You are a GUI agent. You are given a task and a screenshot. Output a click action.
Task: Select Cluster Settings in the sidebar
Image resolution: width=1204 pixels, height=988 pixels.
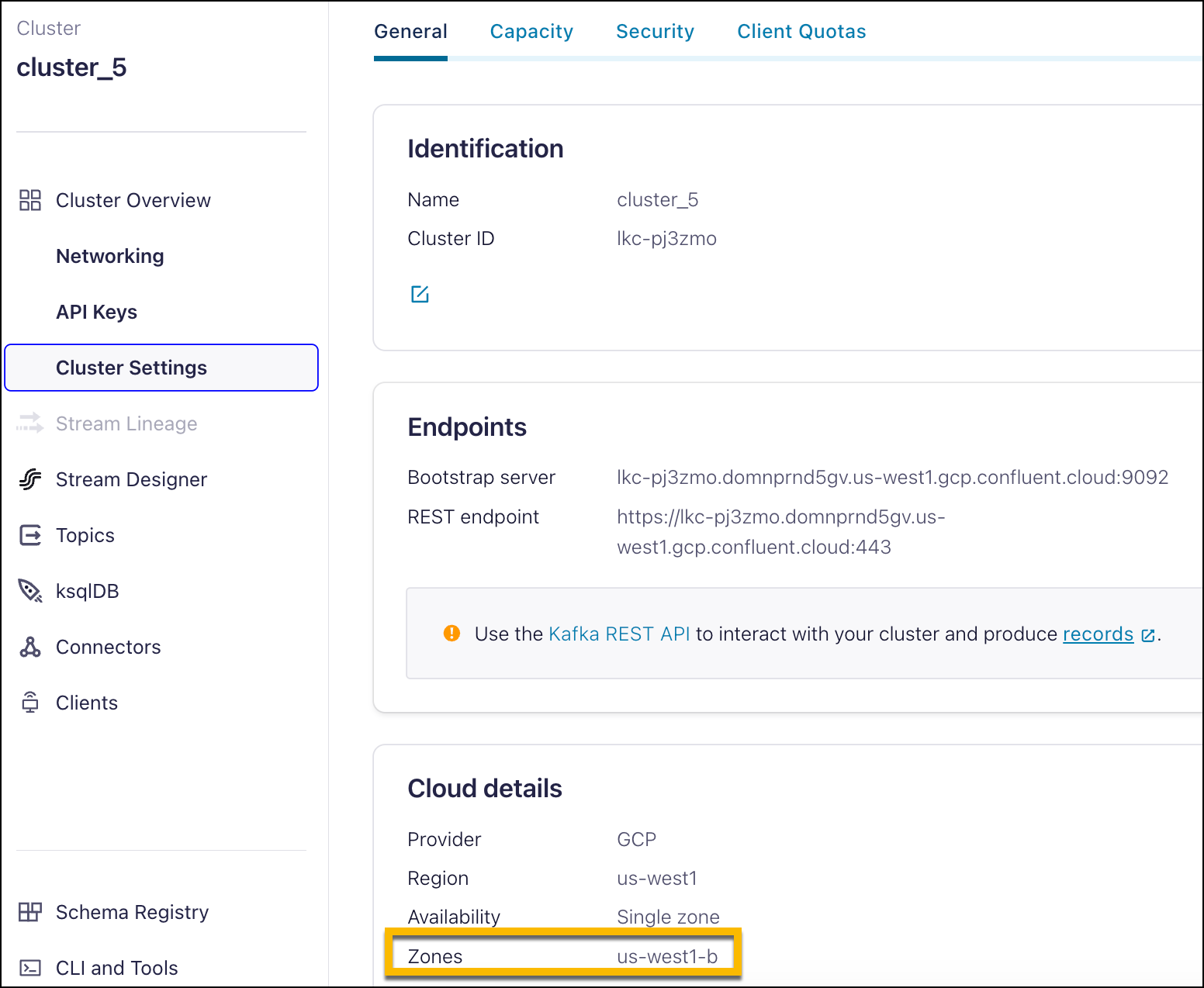coord(131,368)
